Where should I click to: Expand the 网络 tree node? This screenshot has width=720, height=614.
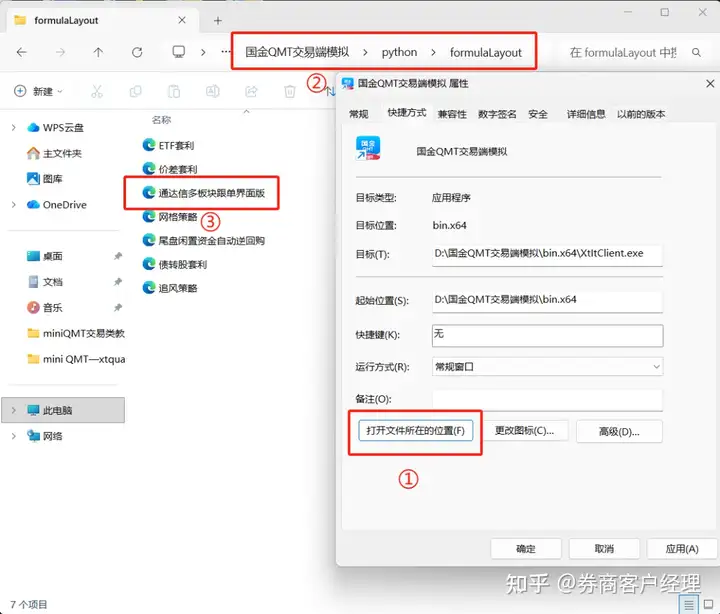coord(13,436)
